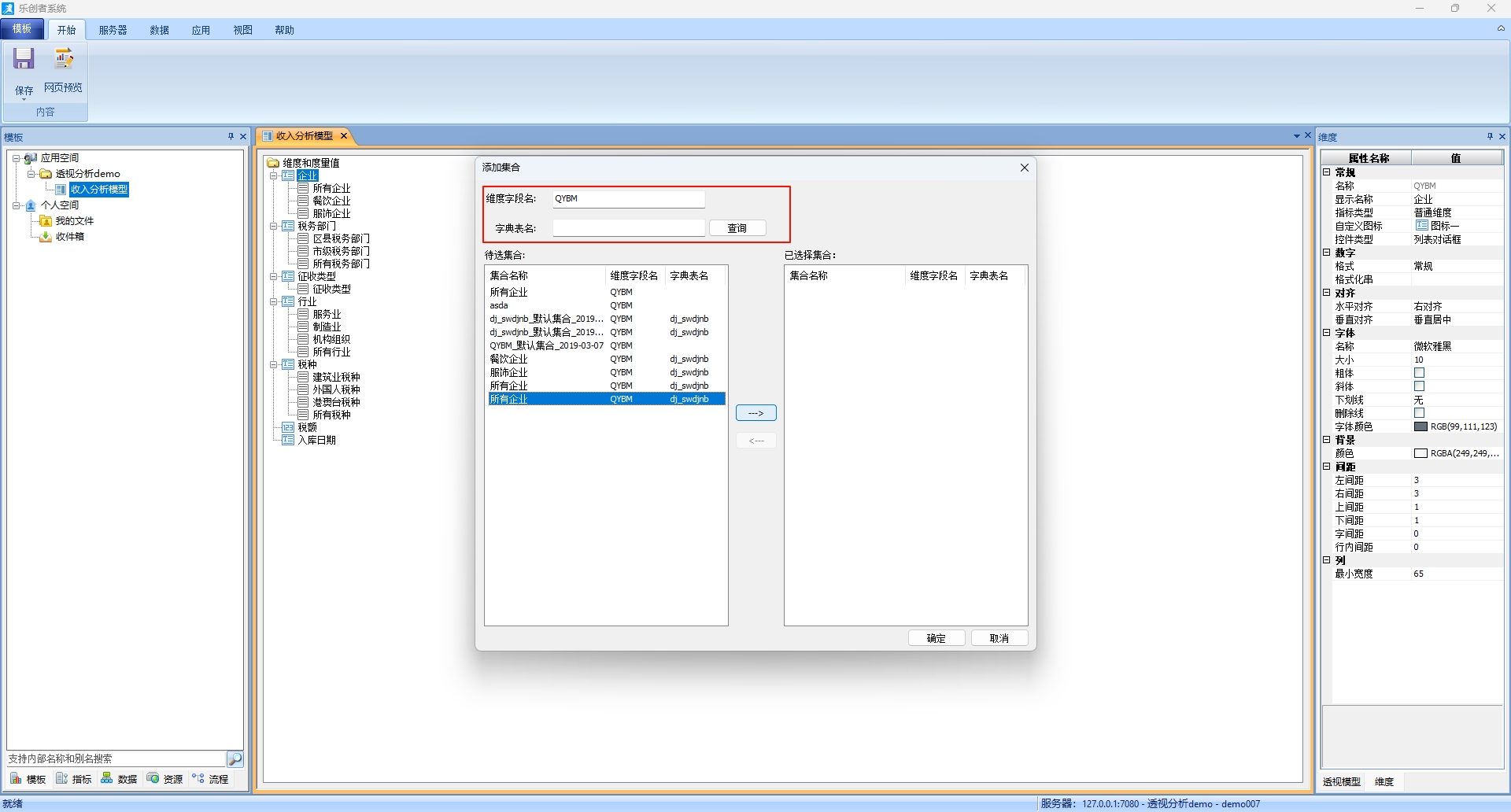Collapse the 常规 property group
This screenshot has width=1511, height=812.
point(1327,172)
